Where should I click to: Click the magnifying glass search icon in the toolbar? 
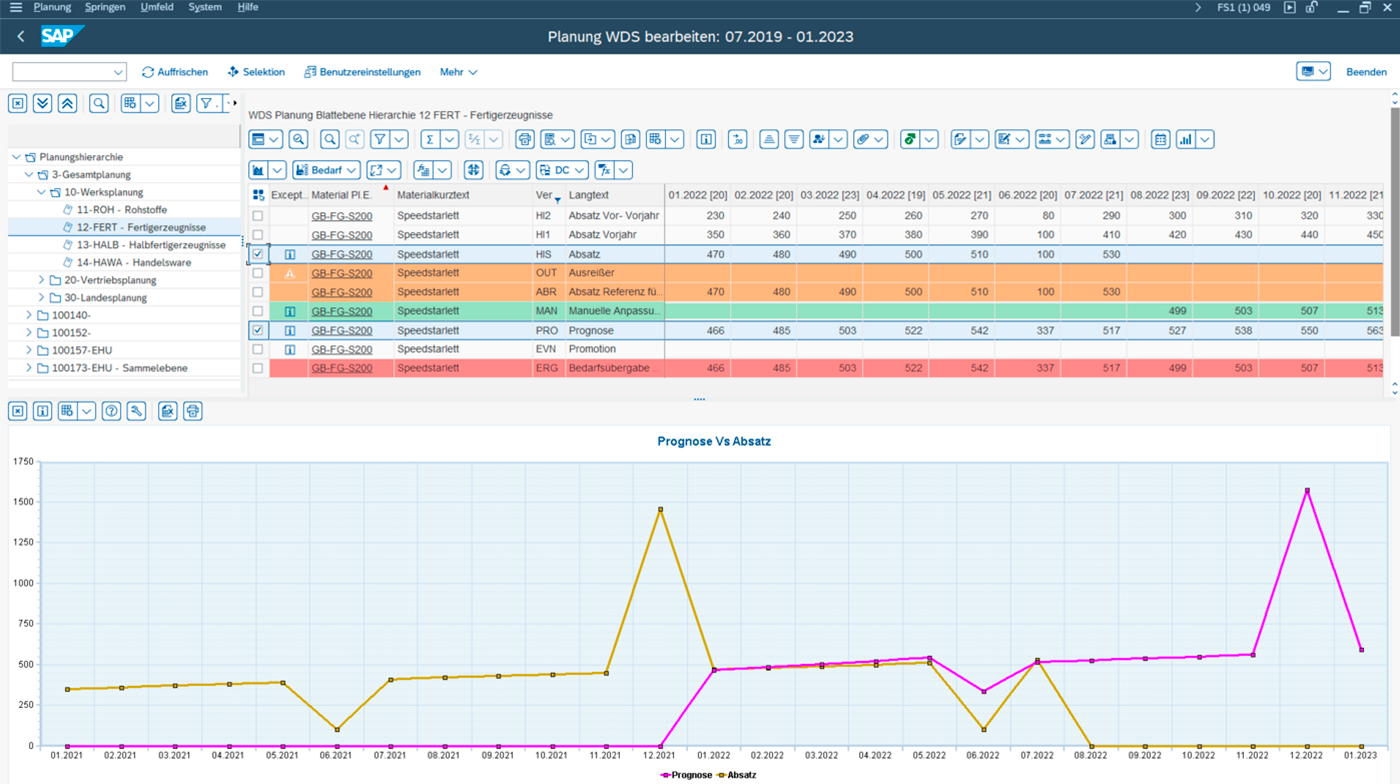pos(330,139)
